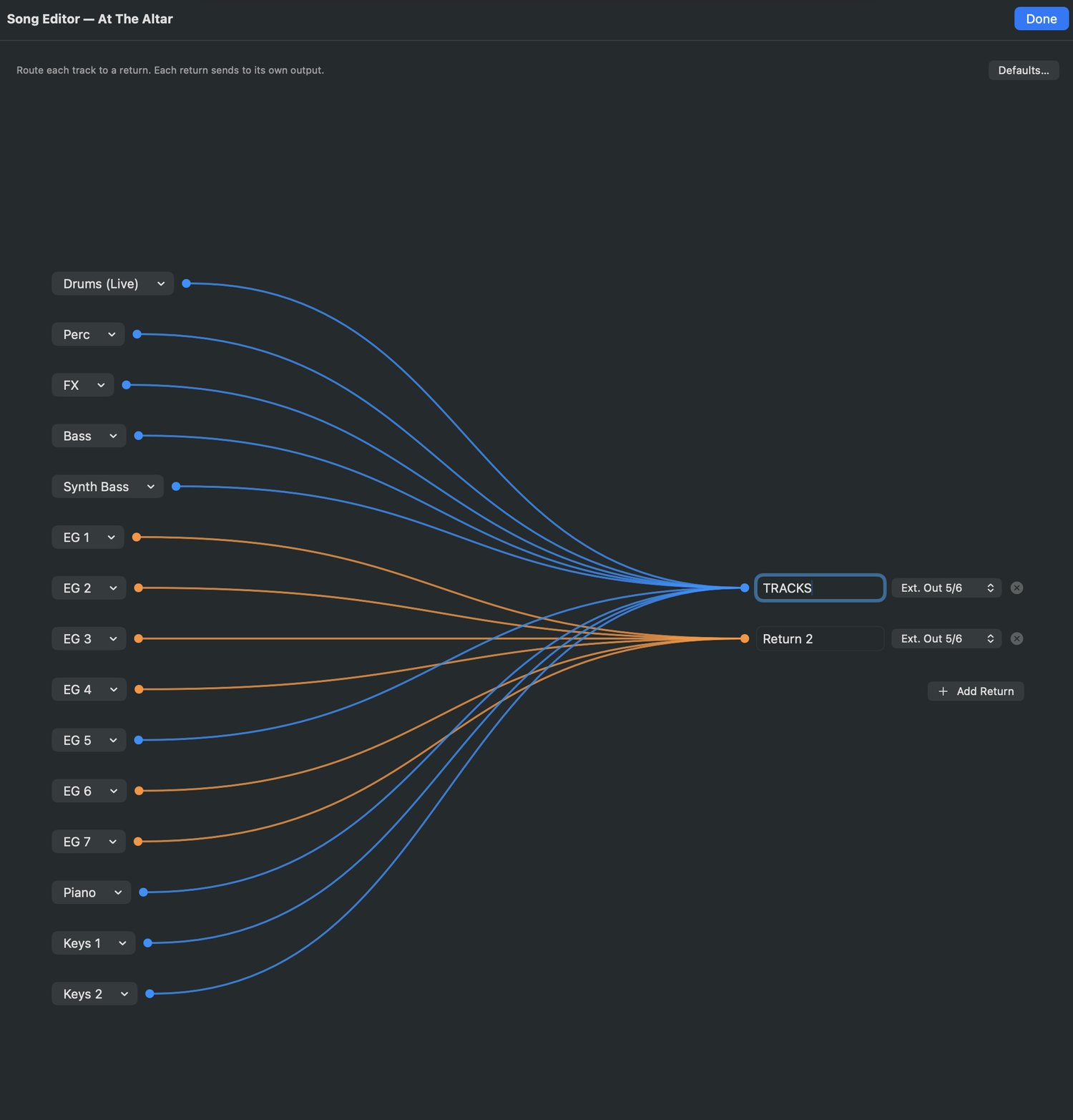
Task: Open the Perc track dropdown
Action: point(88,334)
